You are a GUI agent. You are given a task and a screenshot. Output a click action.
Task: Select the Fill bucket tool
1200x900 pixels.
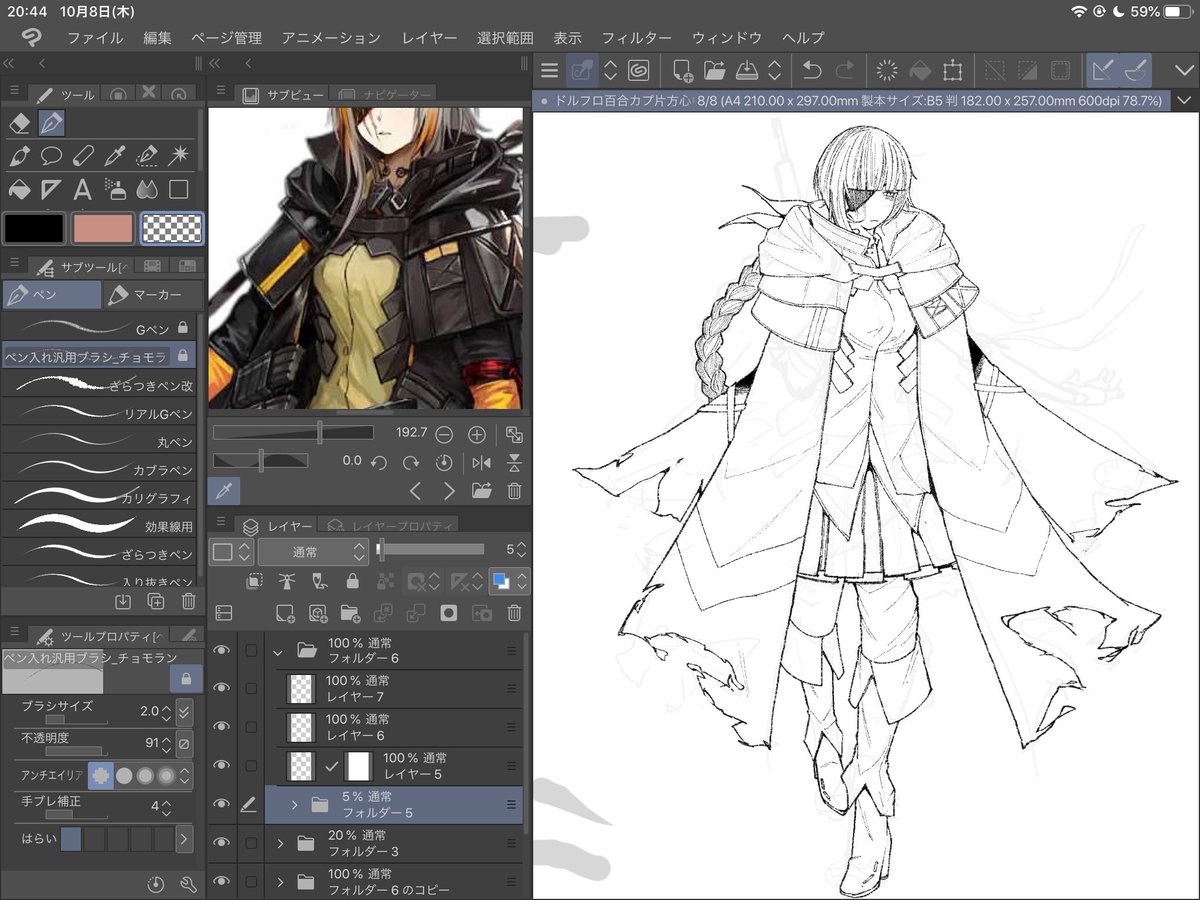tap(18, 189)
